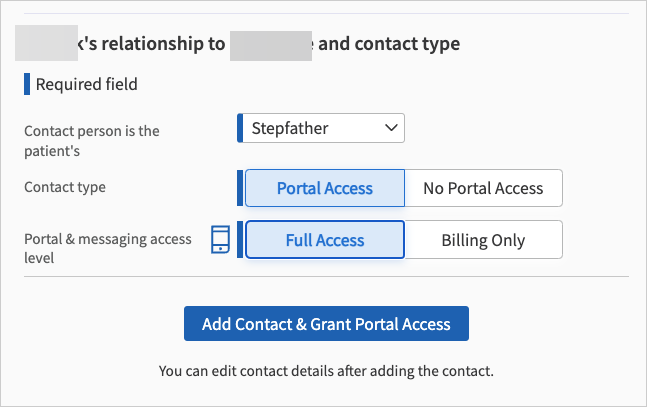
Task: Click the blue required bar beside Stepfather dropdown
Action: pos(240,128)
